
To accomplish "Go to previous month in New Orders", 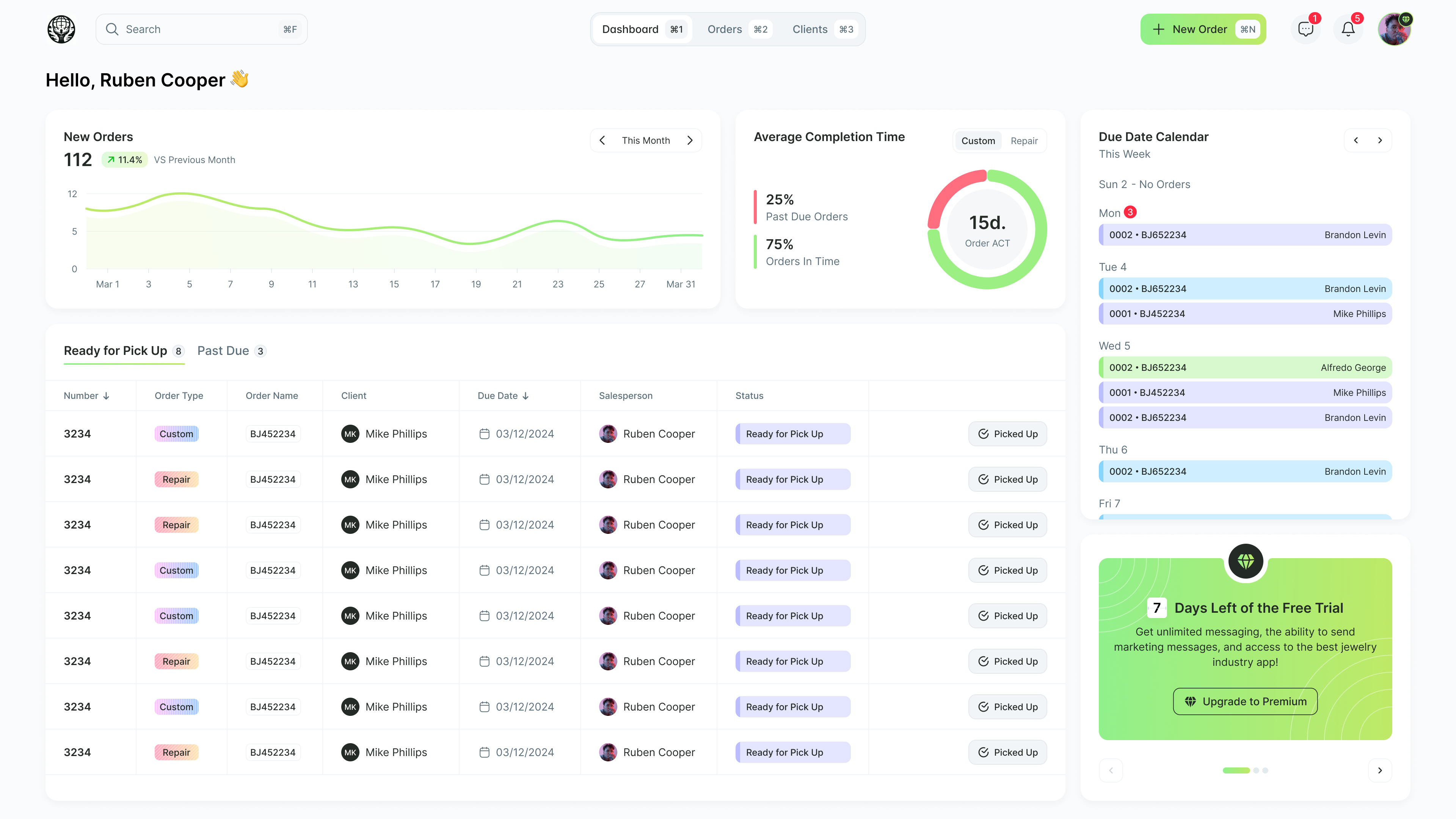I will (x=602, y=140).
